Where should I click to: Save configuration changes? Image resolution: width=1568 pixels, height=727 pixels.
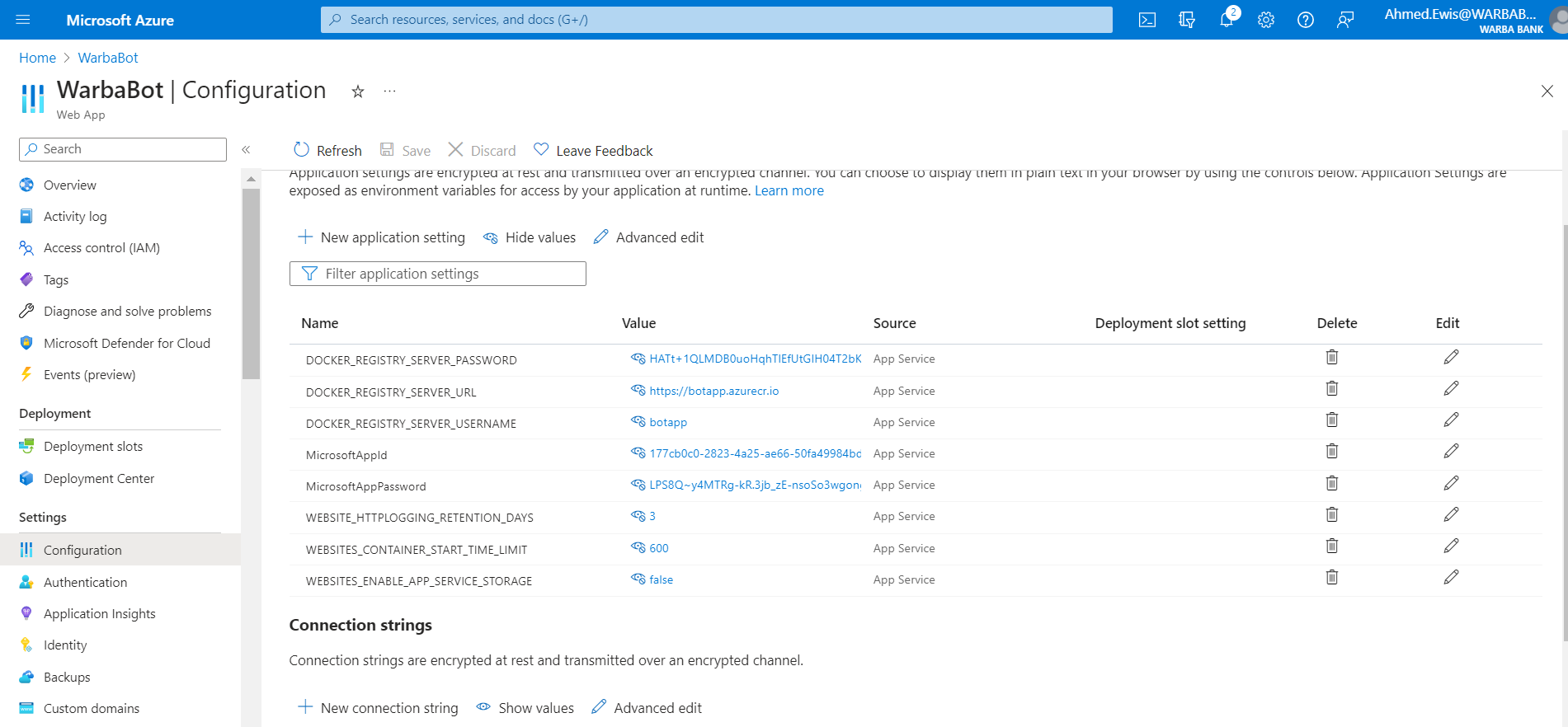[405, 150]
